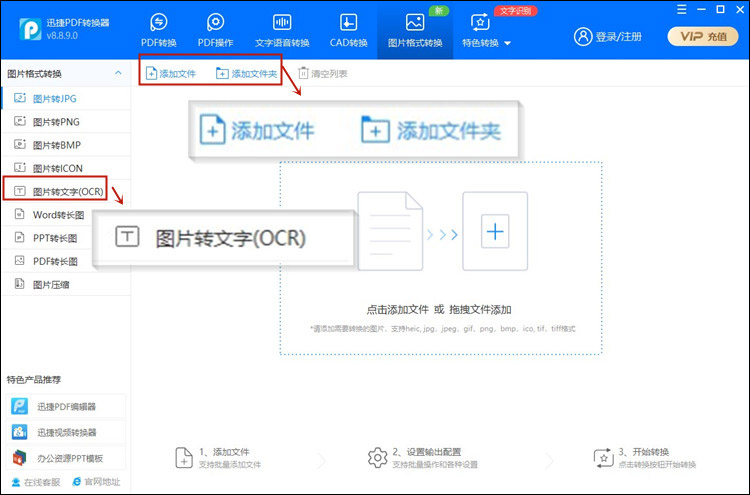Image resolution: width=750 pixels, height=495 pixels.
Task: Switch to CAD转换 tab
Action: click(x=348, y=31)
